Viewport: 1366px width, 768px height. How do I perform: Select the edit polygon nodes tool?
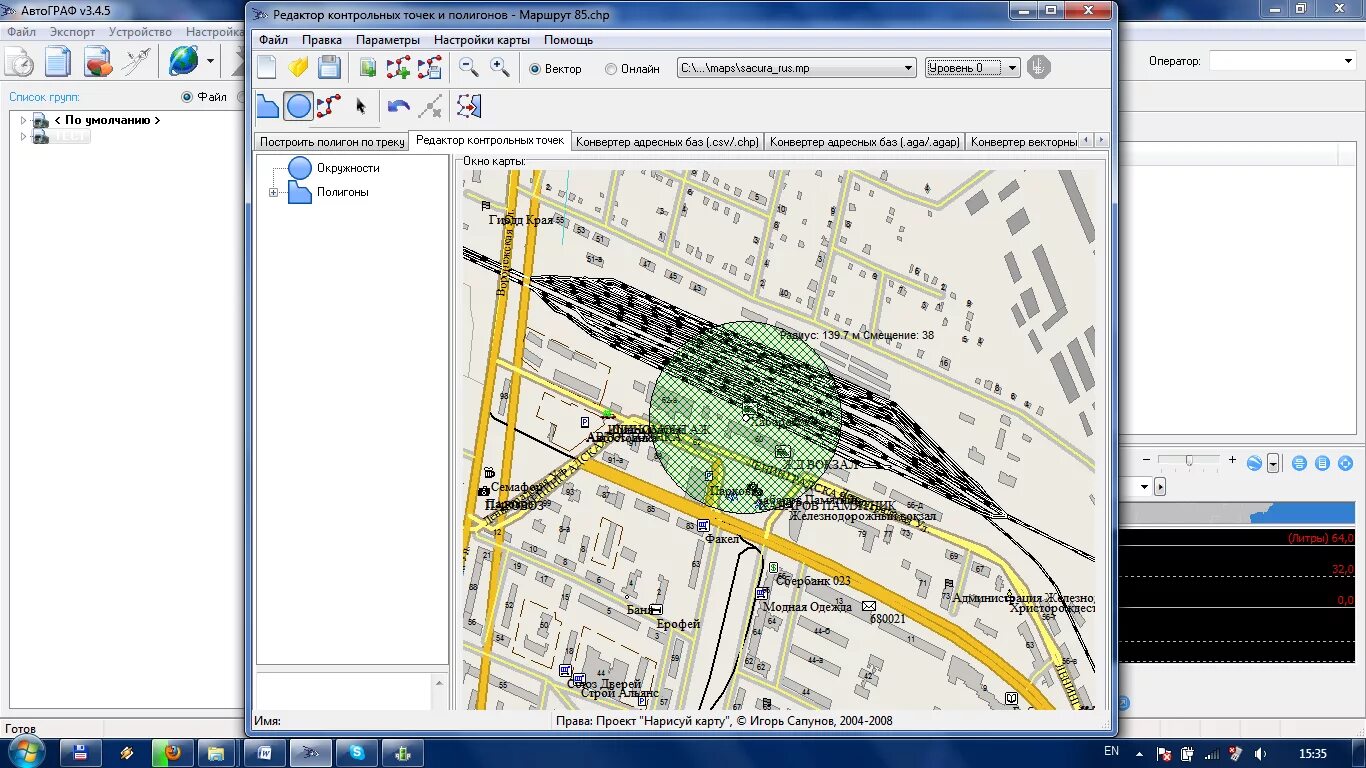point(329,106)
